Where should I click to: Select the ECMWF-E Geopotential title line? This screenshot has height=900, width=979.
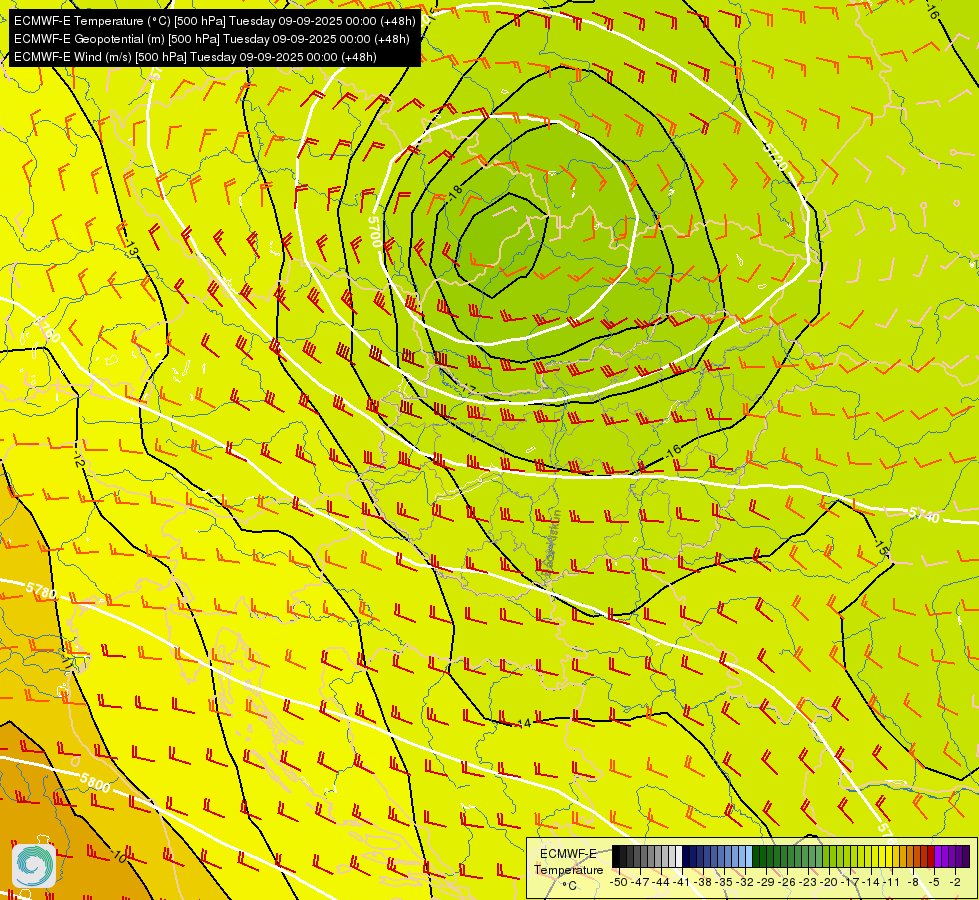212,39
